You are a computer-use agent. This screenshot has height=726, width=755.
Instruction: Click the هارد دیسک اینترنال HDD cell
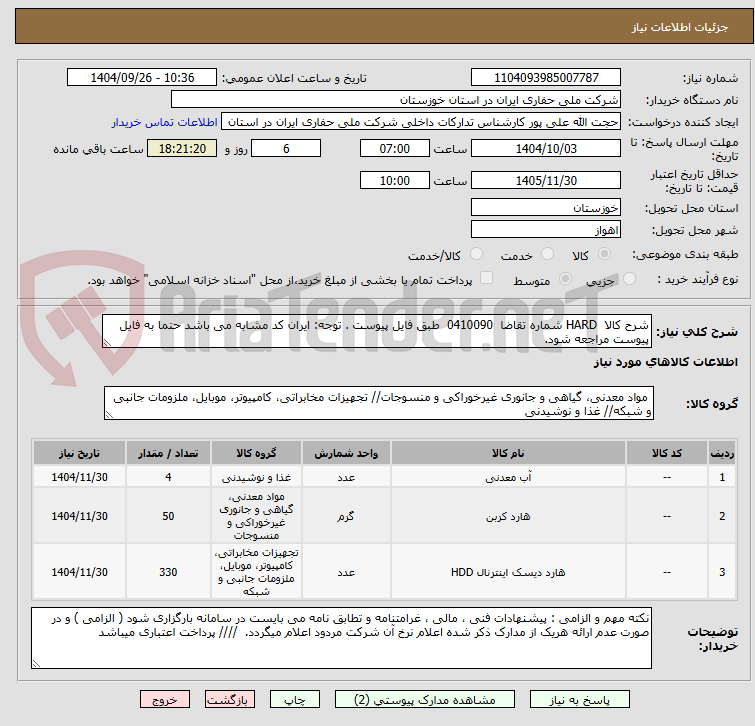click(508, 572)
